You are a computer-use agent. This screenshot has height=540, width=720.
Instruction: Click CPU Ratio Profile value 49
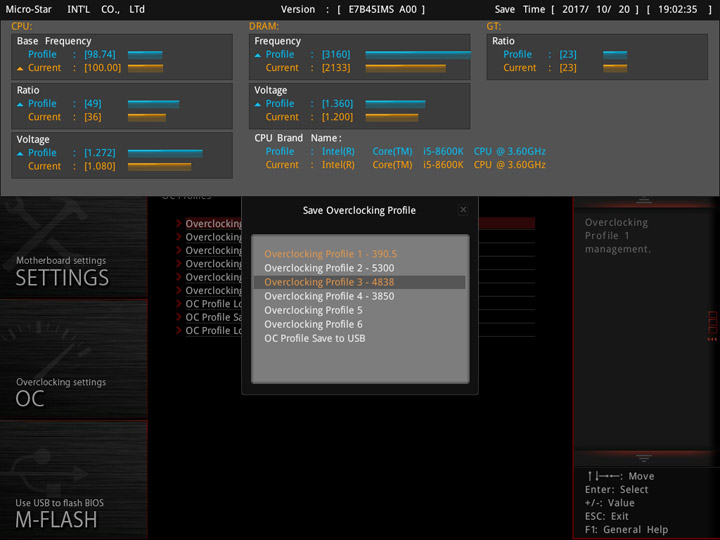[x=93, y=103]
